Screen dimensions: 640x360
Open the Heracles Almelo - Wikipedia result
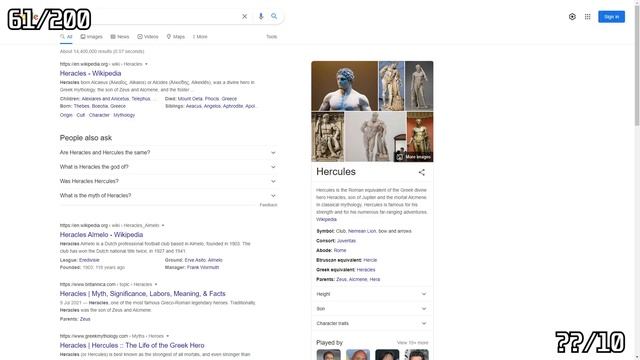[101, 235]
